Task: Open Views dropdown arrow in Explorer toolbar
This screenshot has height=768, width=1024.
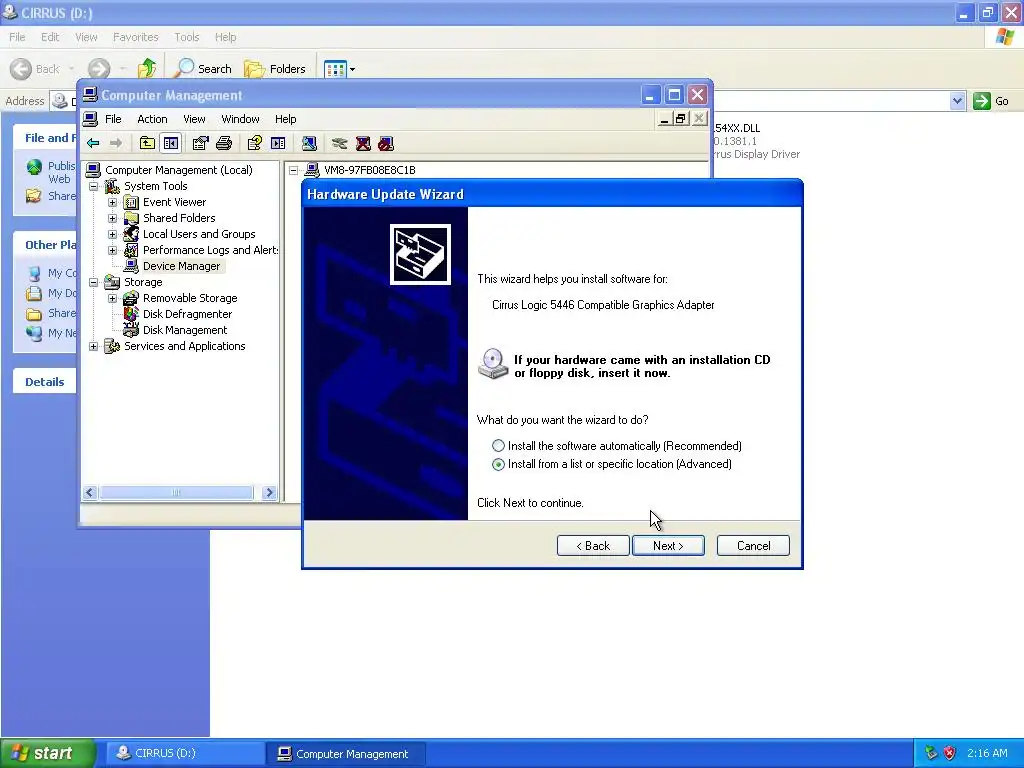Action: pyautogui.click(x=353, y=69)
